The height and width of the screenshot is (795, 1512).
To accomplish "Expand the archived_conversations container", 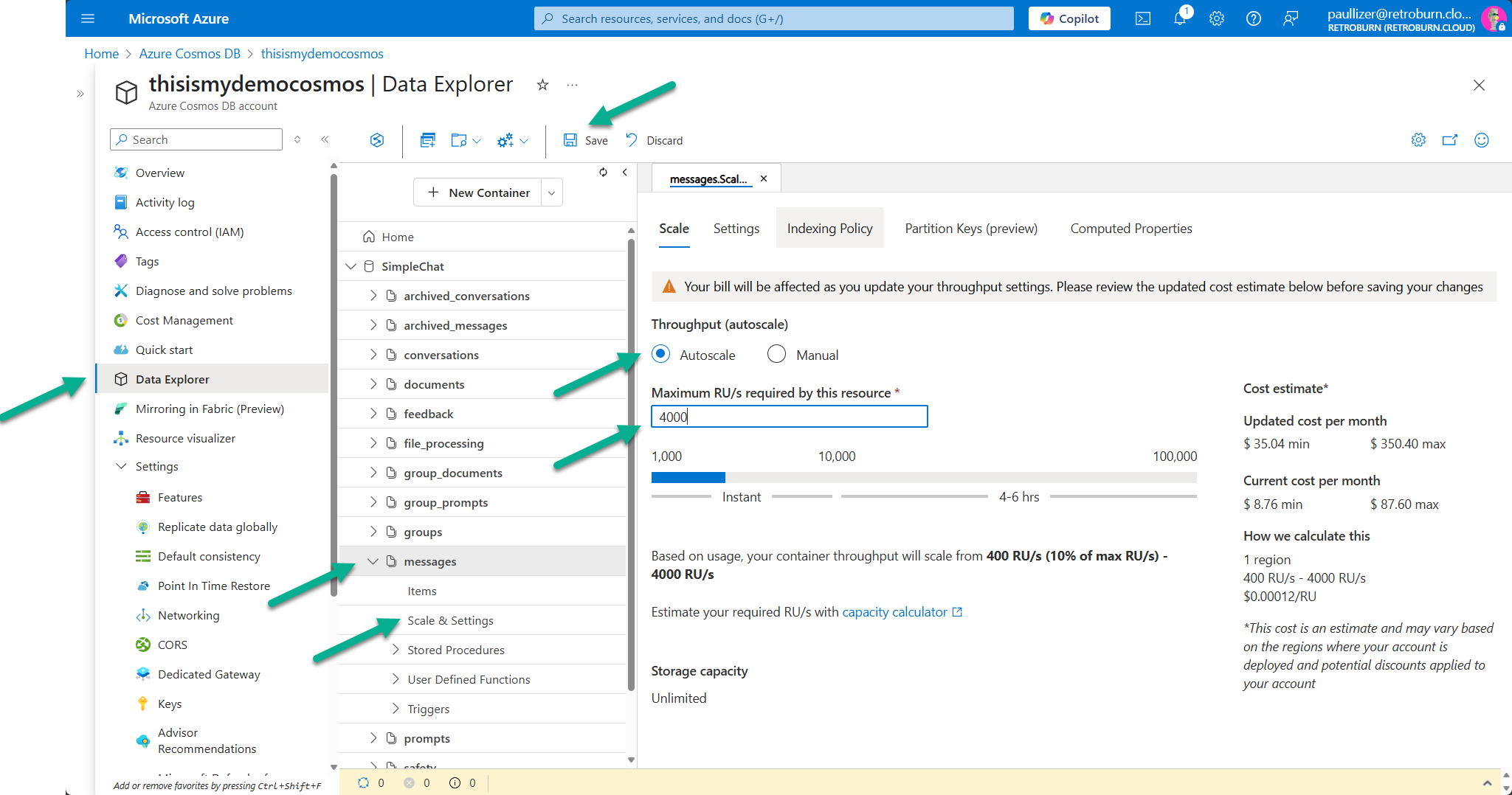I will [373, 296].
